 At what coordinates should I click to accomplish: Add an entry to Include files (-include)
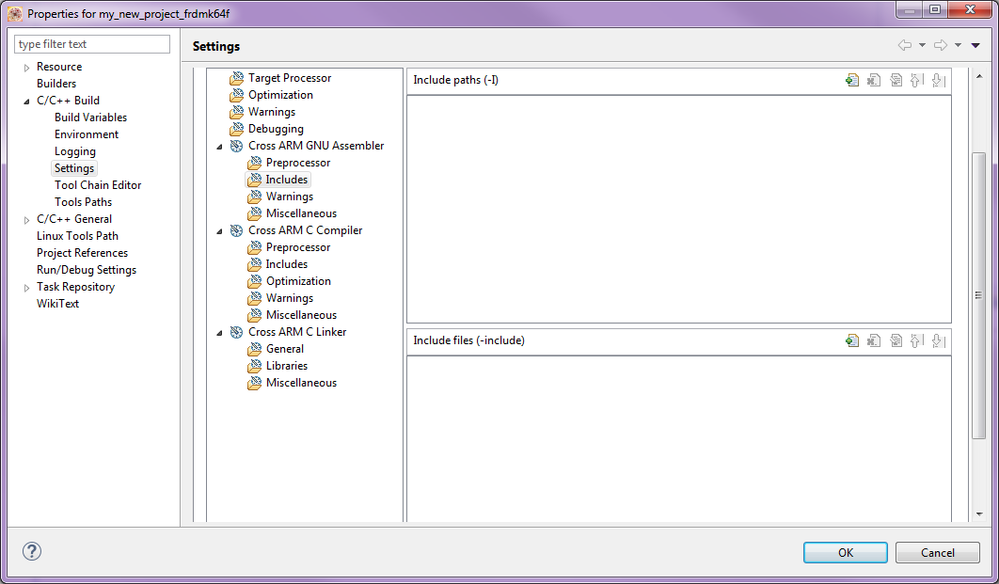pos(852,341)
